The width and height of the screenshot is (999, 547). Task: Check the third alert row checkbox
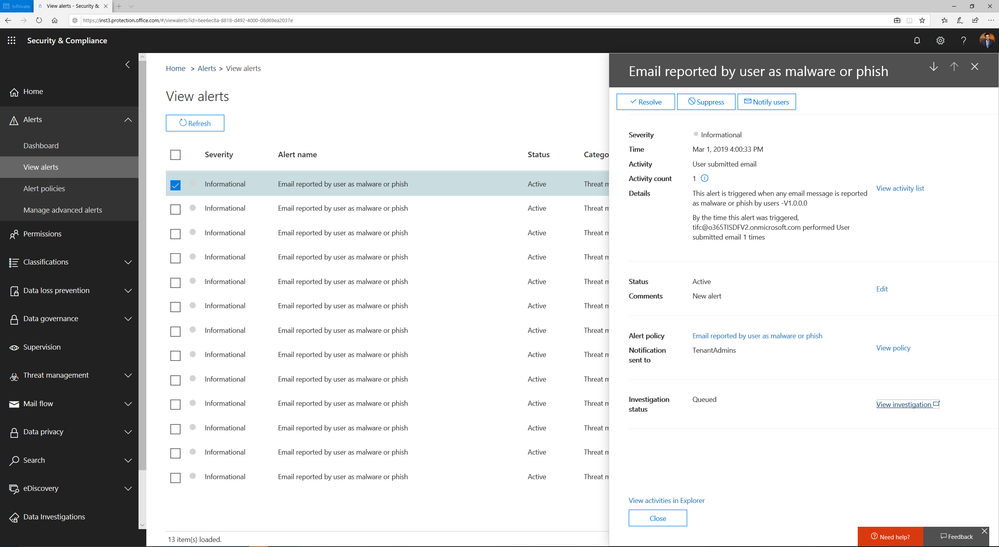[175, 234]
